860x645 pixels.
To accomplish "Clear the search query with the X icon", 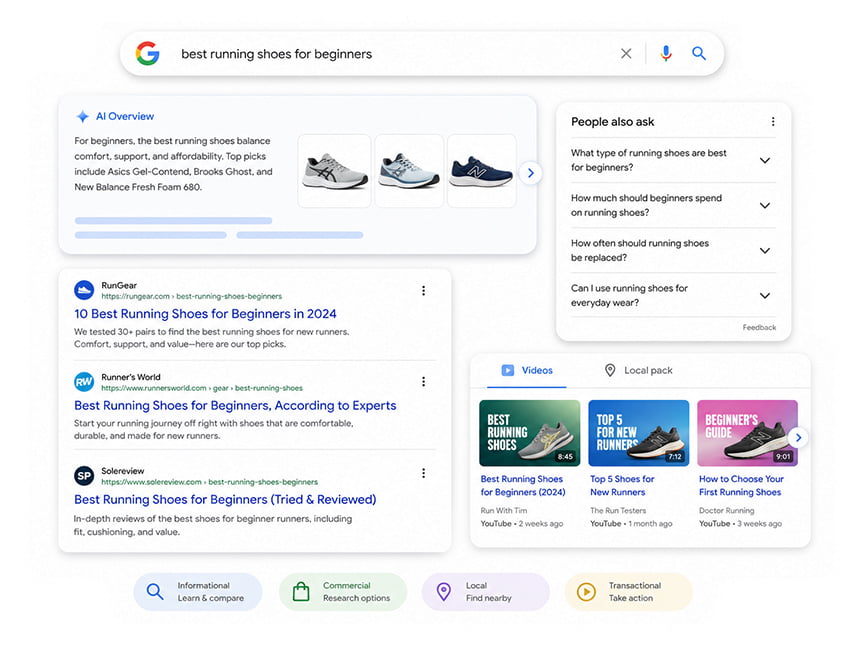I will pyautogui.click(x=626, y=53).
